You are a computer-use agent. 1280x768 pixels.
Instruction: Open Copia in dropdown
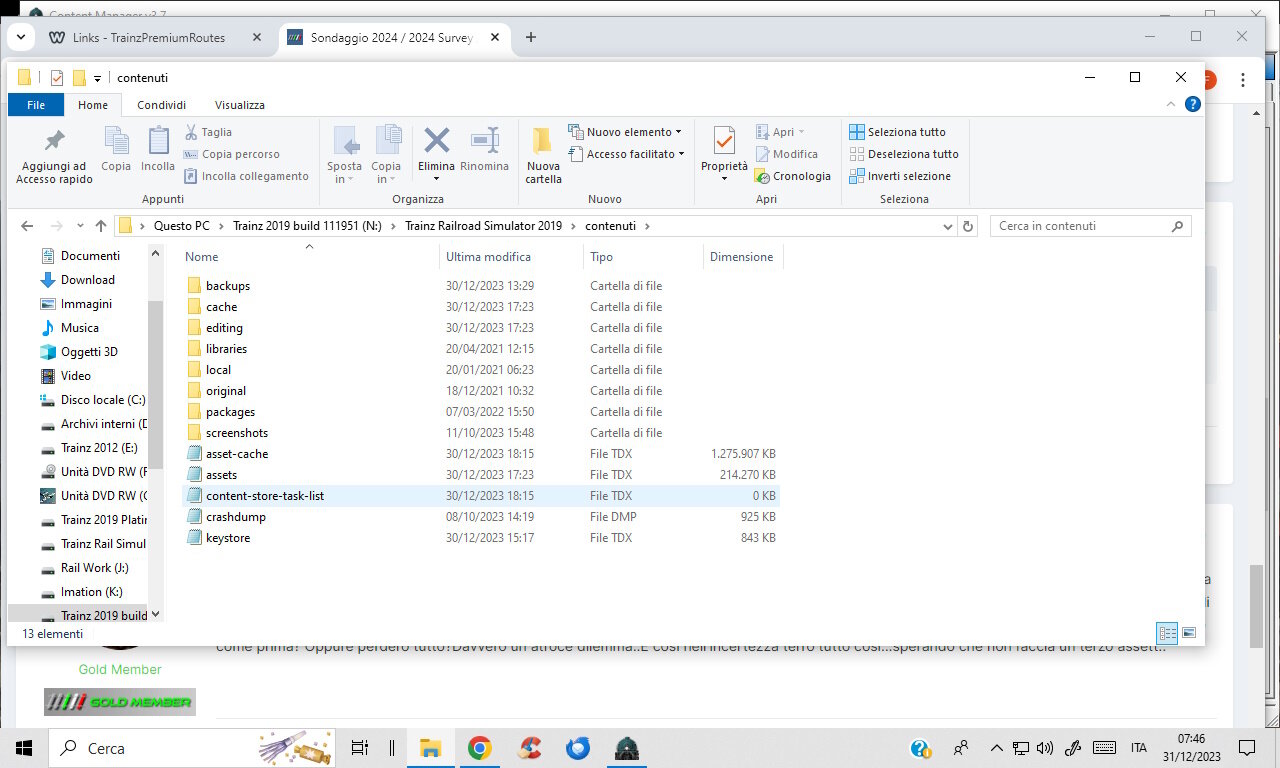[386, 155]
